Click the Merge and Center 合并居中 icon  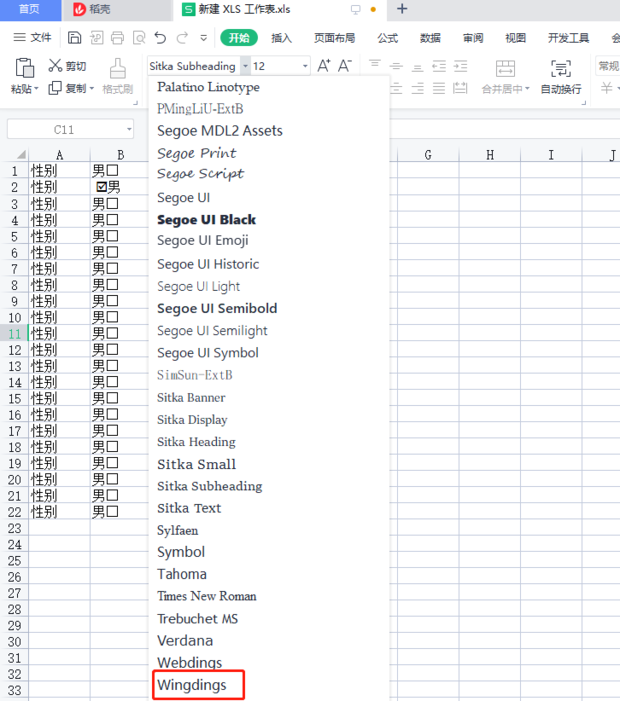[506, 69]
